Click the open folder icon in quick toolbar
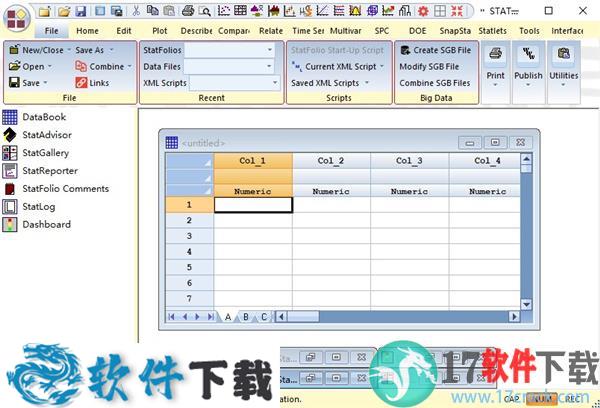Viewport: 600px width, 408px height. coord(64,11)
